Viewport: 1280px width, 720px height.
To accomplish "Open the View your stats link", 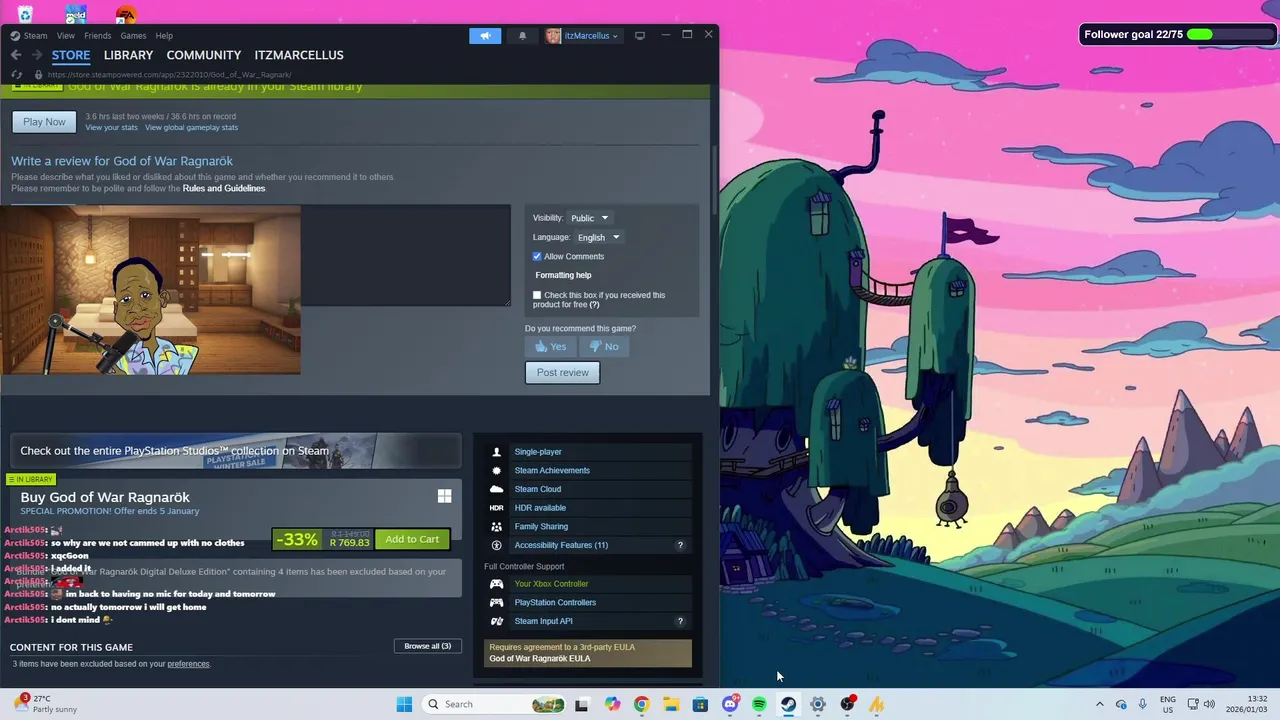I will pos(111,128).
